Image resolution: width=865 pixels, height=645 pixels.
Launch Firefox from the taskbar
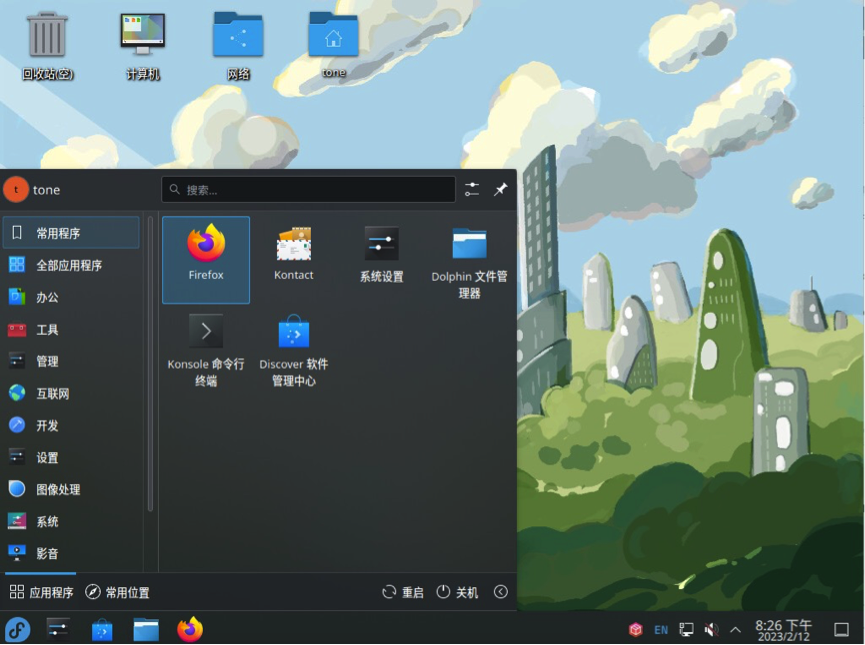(190, 629)
